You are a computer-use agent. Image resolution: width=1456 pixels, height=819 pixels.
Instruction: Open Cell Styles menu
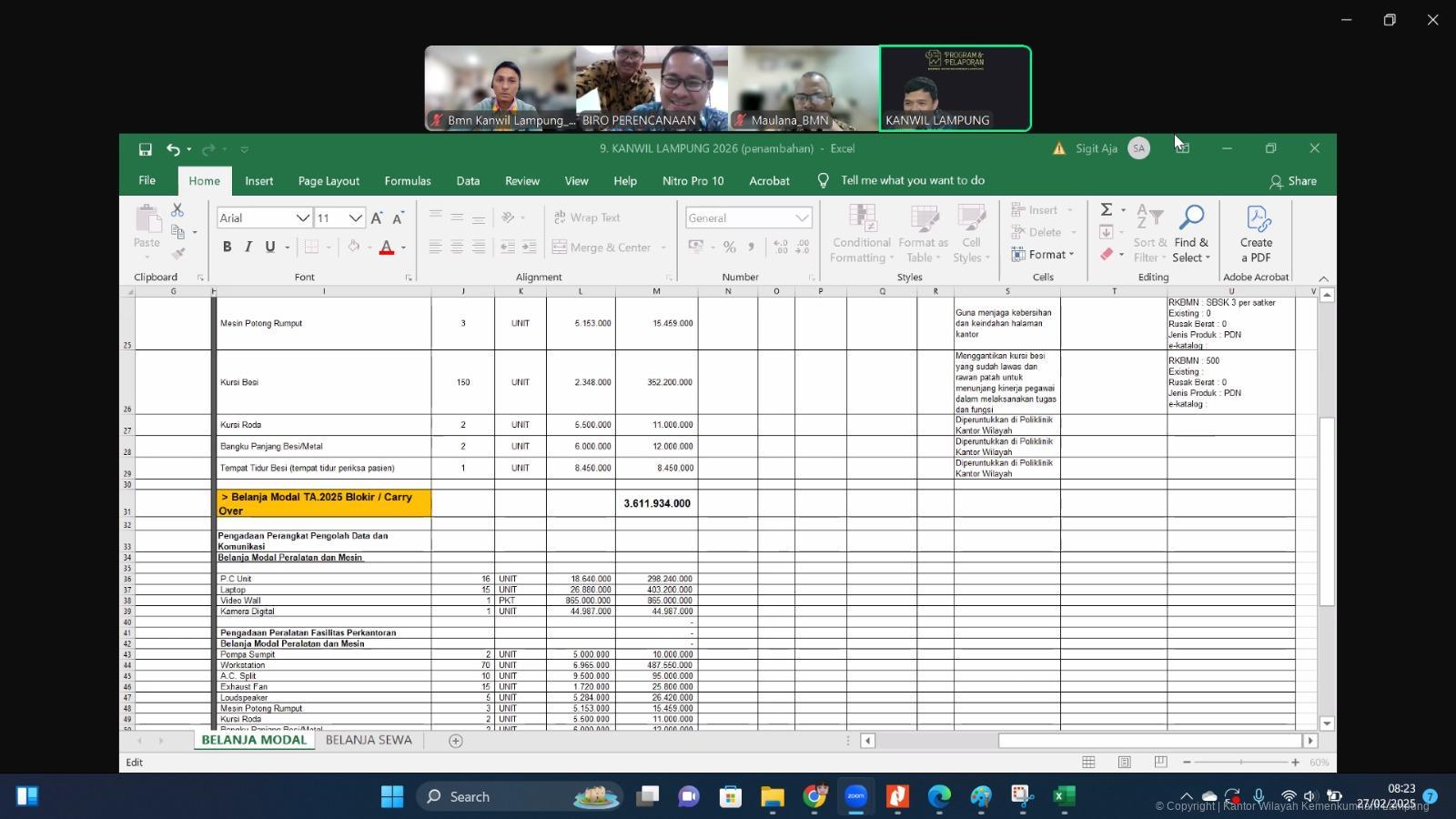(x=971, y=234)
